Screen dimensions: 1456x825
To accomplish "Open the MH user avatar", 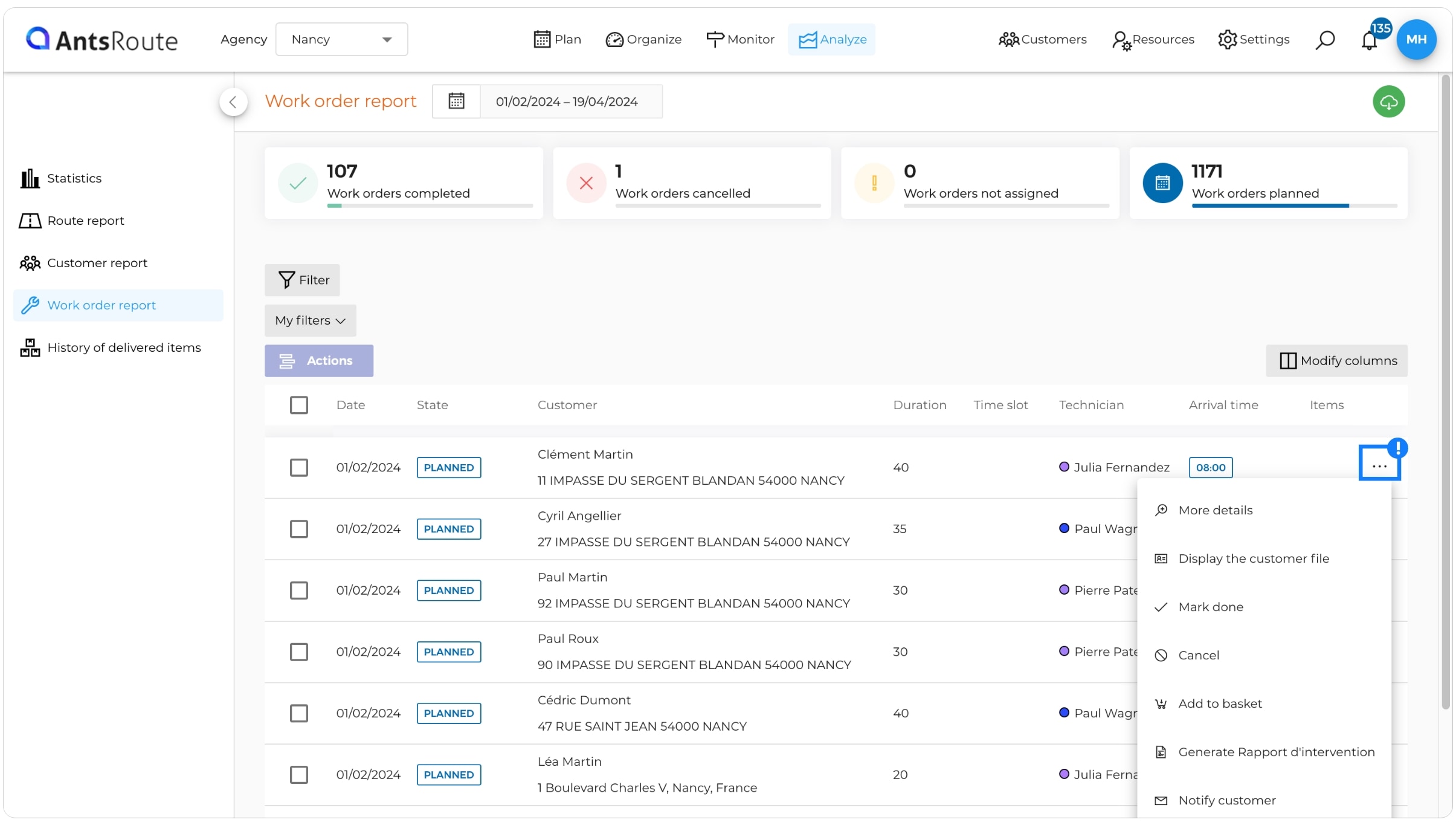I will (x=1416, y=39).
